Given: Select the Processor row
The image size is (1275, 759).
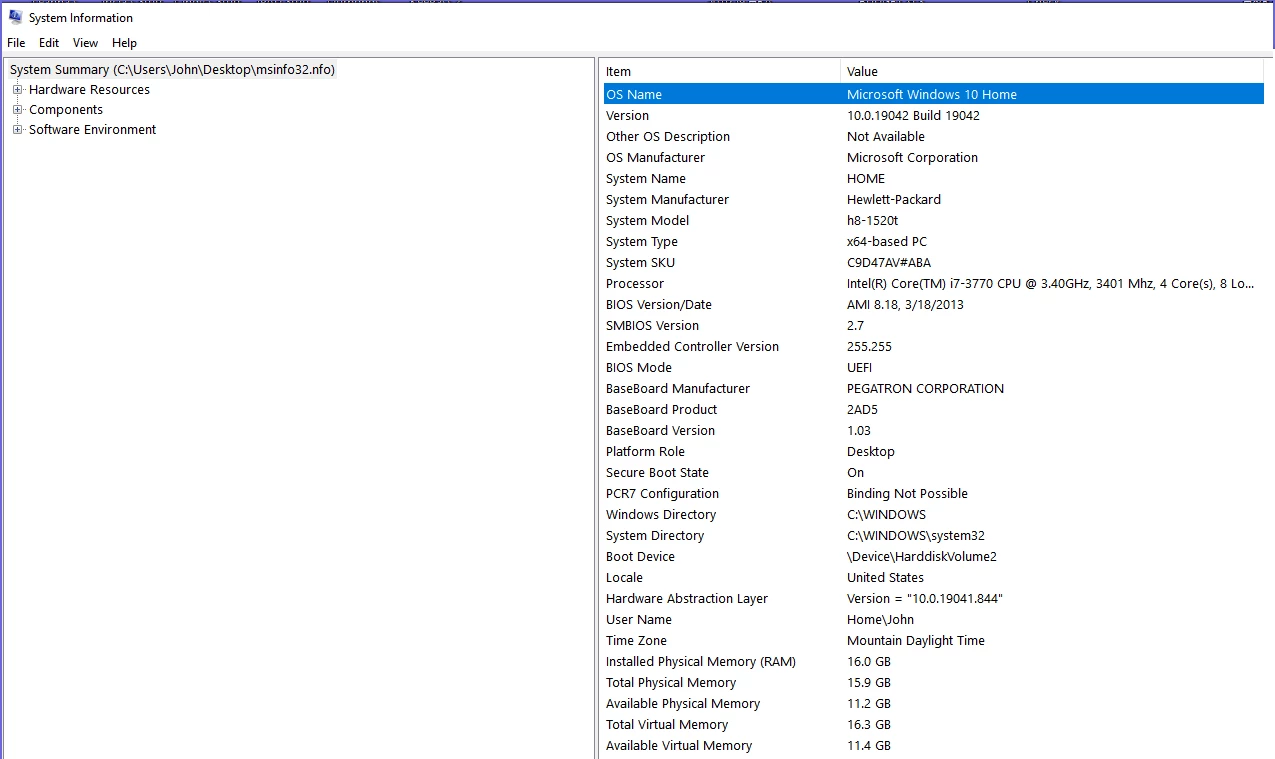Looking at the screenshot, I should click(933, 283).
